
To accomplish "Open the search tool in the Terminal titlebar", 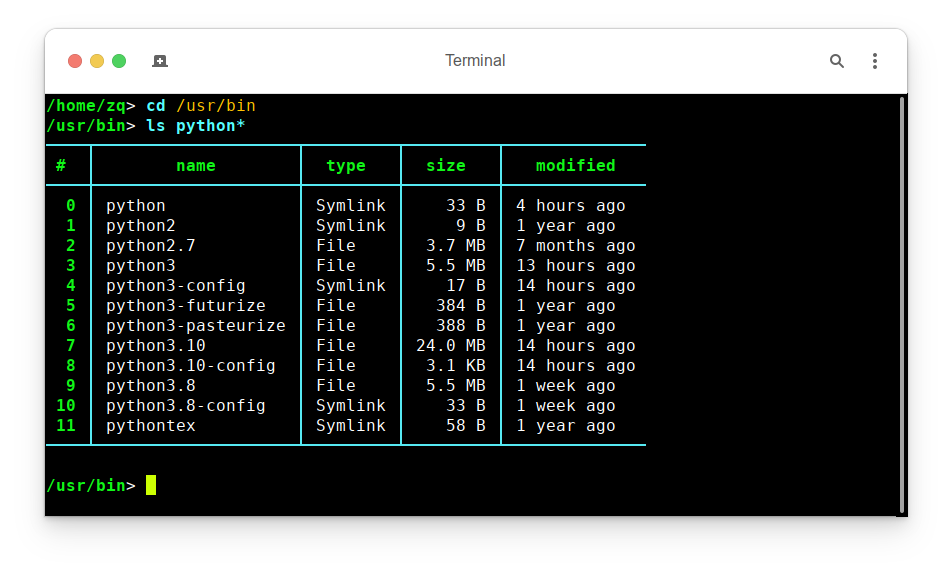I will click(837, 61).
